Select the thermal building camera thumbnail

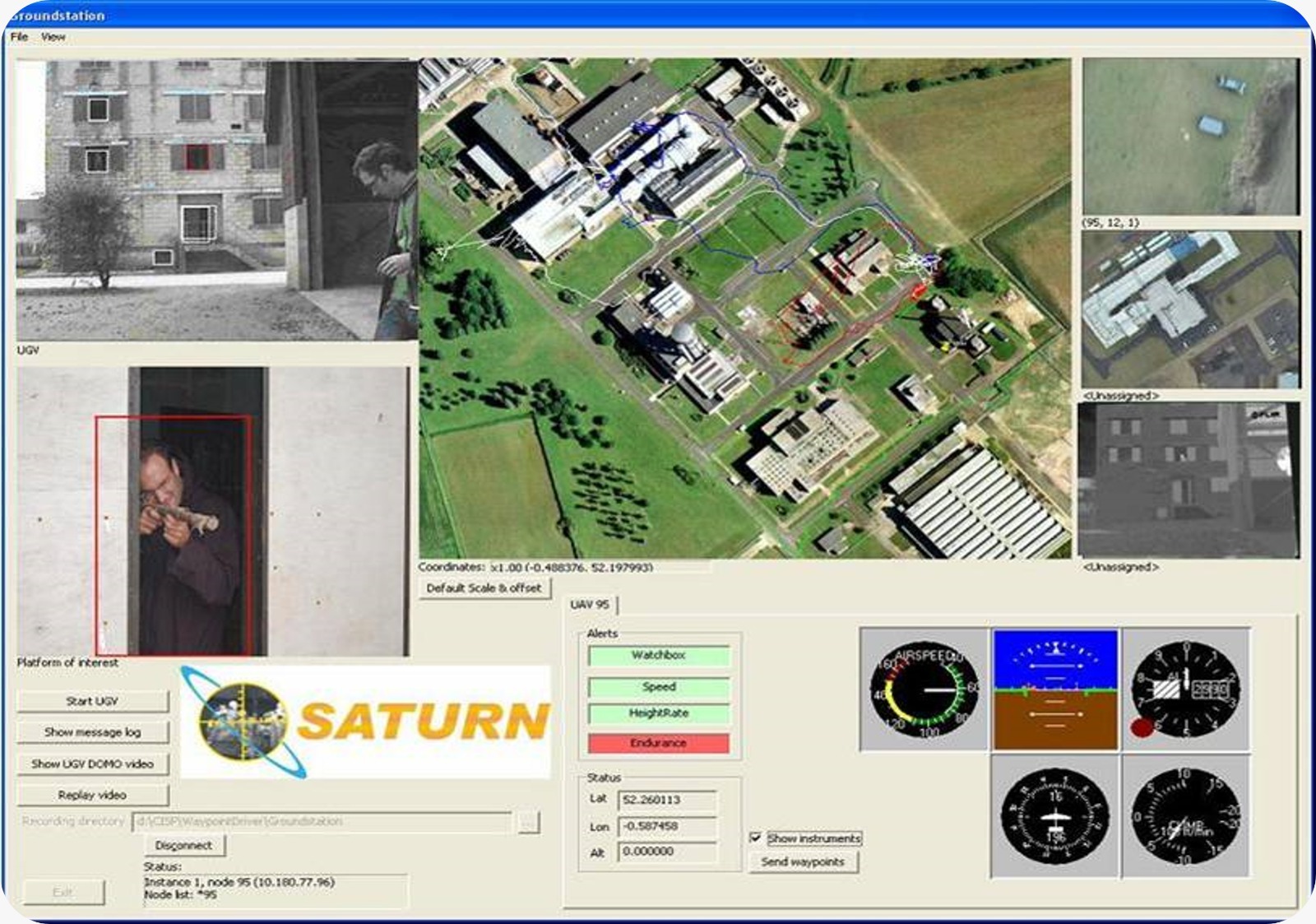(x=1189, y=480)
